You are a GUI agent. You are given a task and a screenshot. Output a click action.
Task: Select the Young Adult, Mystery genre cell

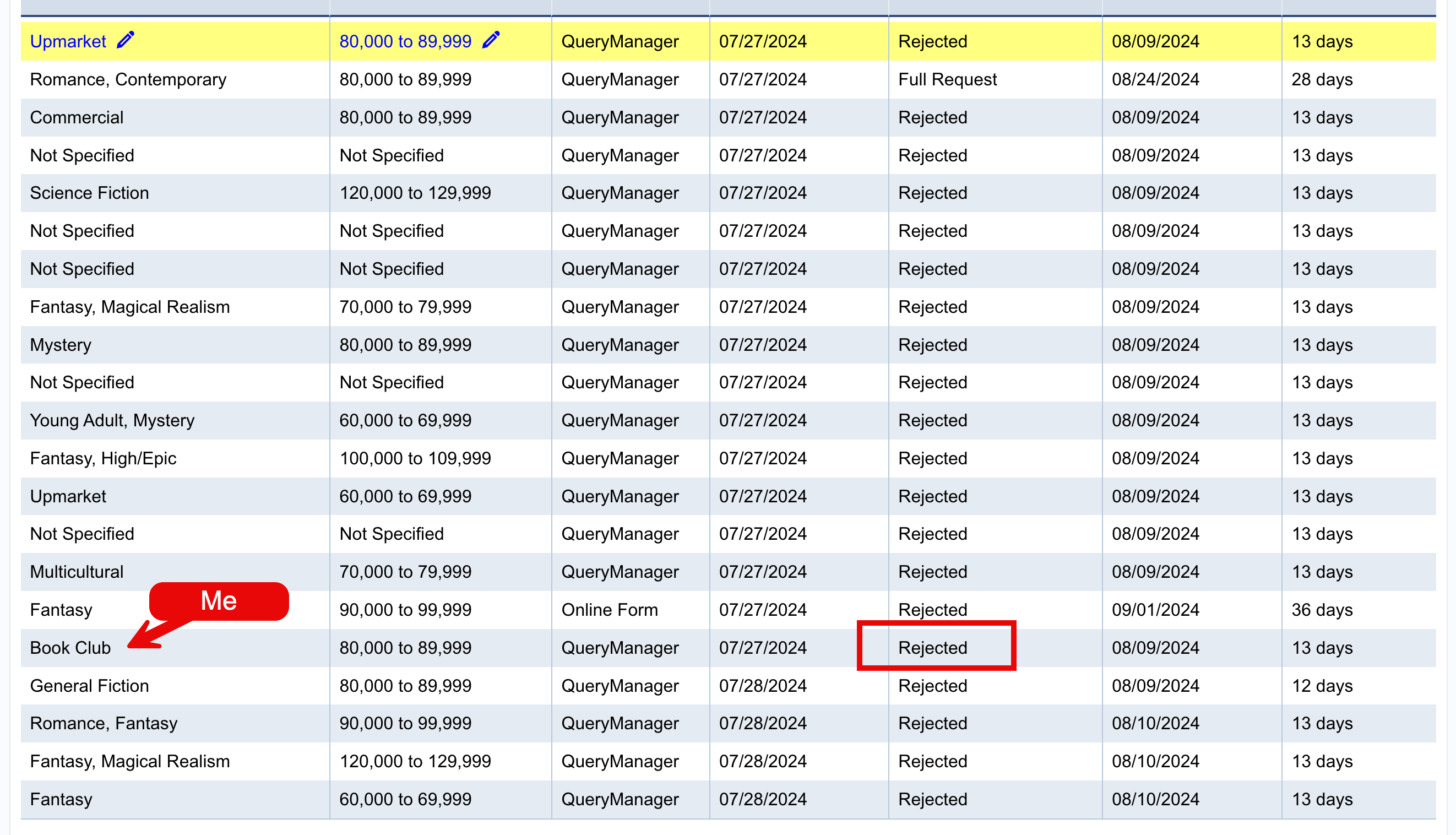pos(175,420)
